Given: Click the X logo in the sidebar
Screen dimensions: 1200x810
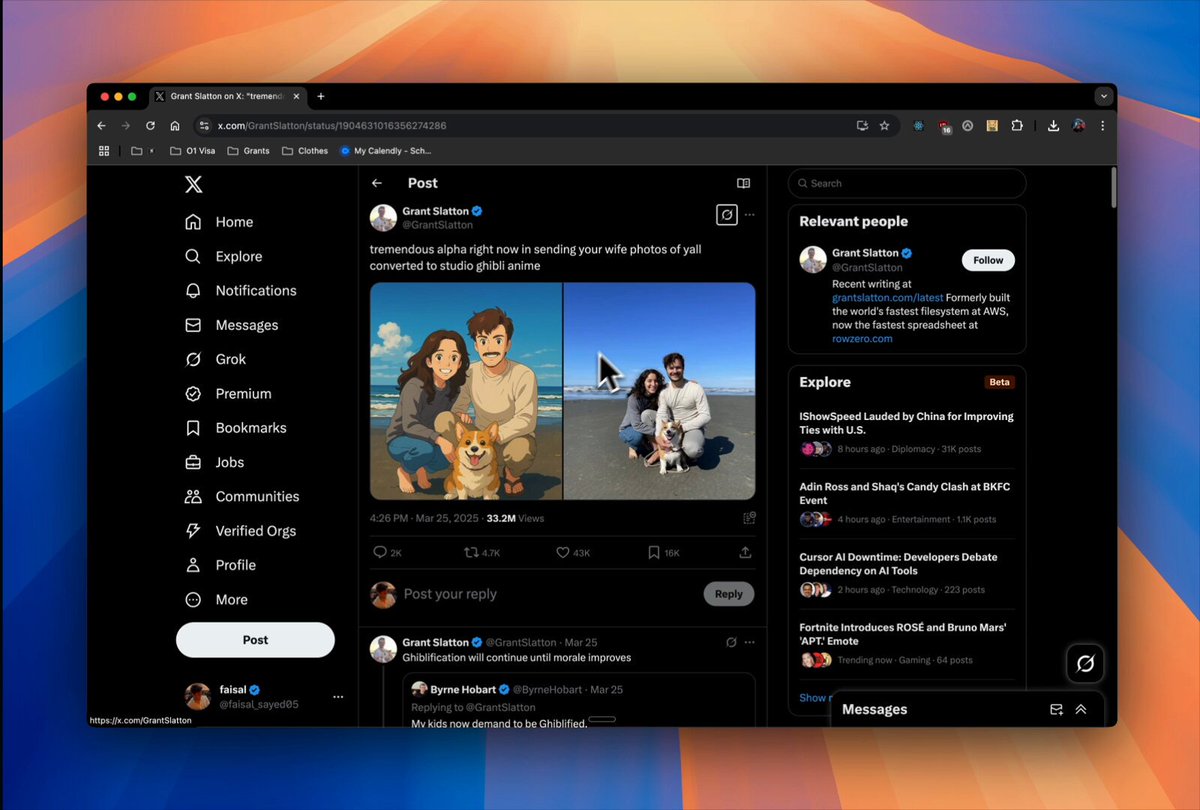Looking at the screenshot, I should (x=194, y=184).
